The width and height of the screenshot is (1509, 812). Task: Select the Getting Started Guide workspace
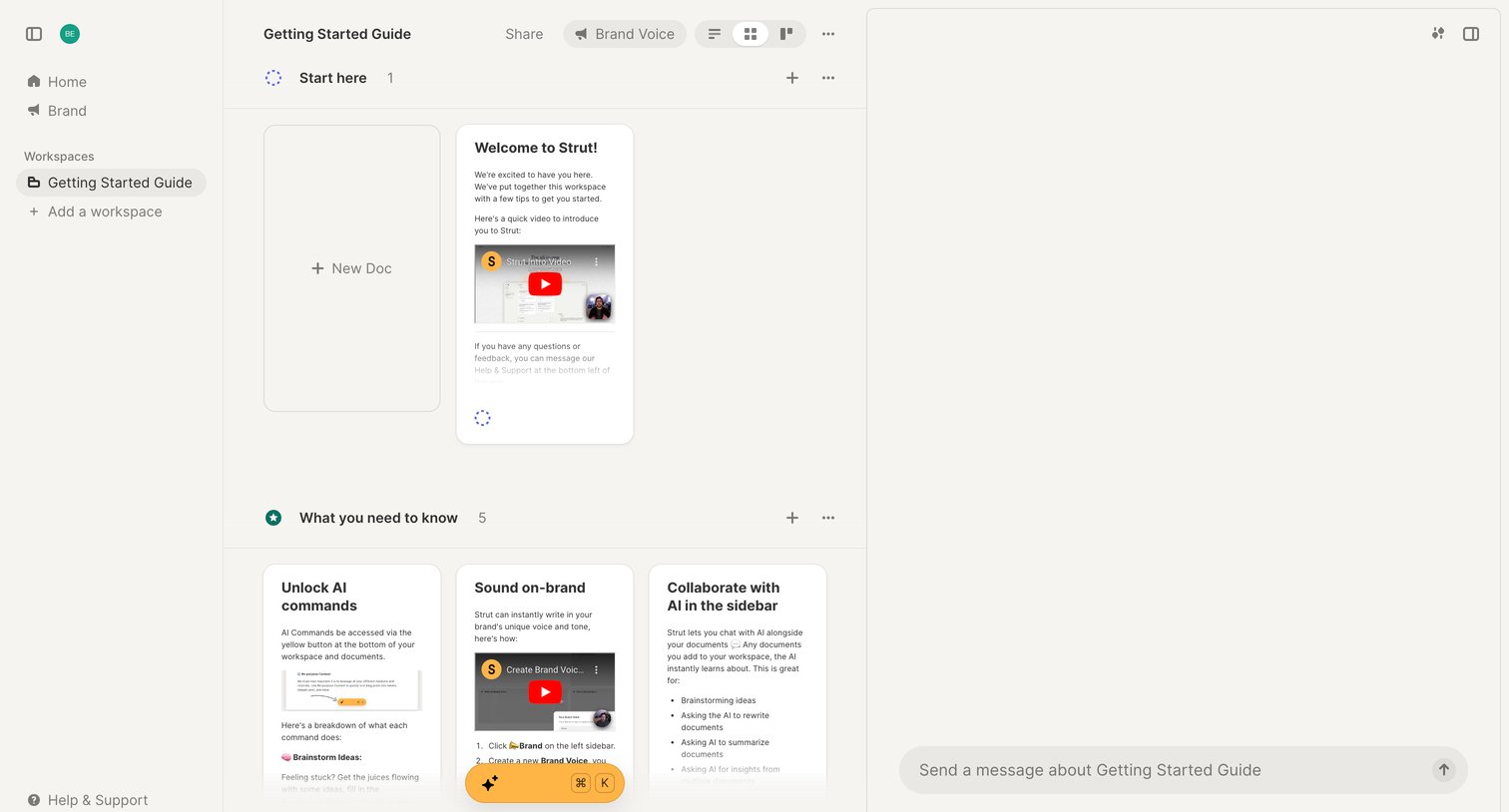click(111, 183)
